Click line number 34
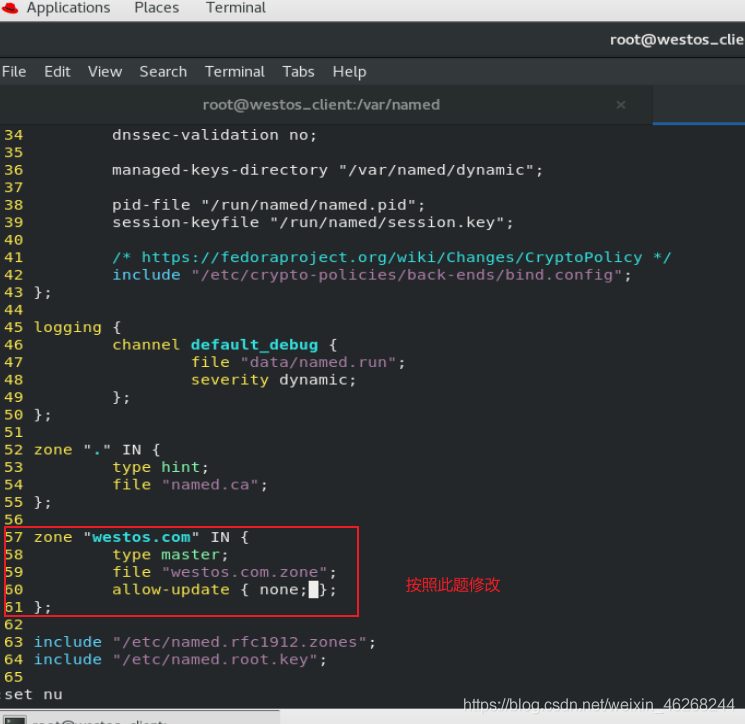The image size is (745, 724). click(14, 135)
